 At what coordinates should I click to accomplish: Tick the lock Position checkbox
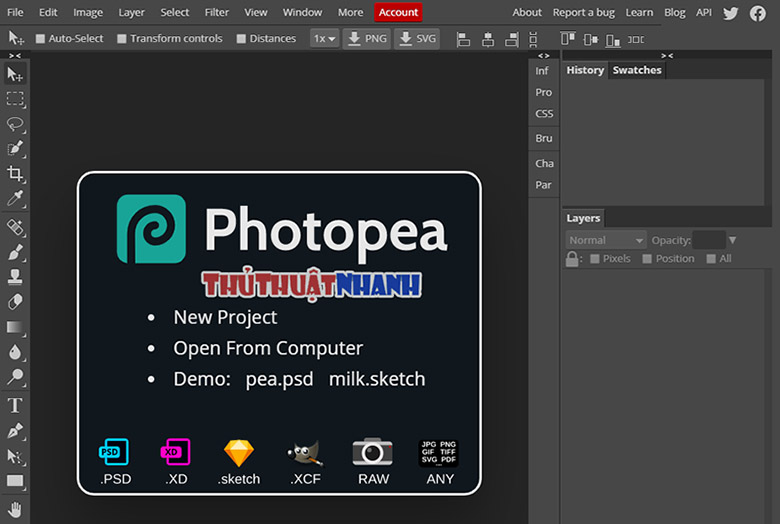(647, 259)
